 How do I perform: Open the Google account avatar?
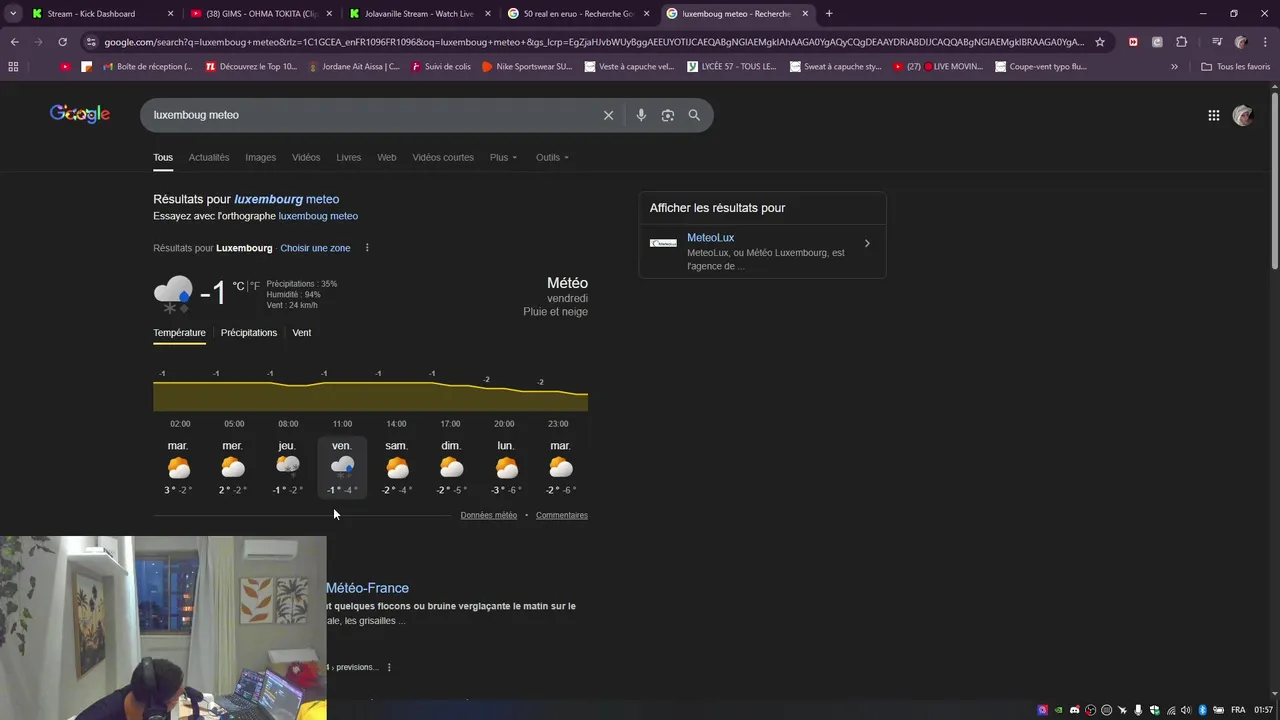1243,115
